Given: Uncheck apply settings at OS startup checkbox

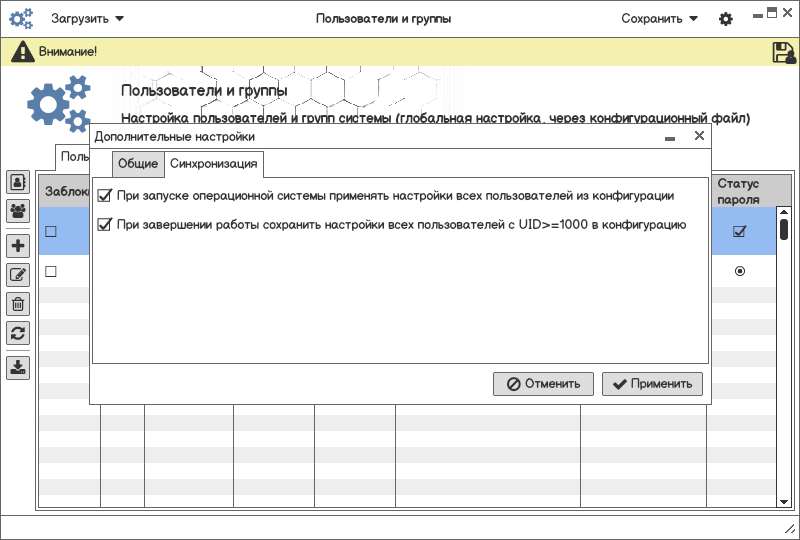Looking at the screenshot, I should (x=104, y=197).
